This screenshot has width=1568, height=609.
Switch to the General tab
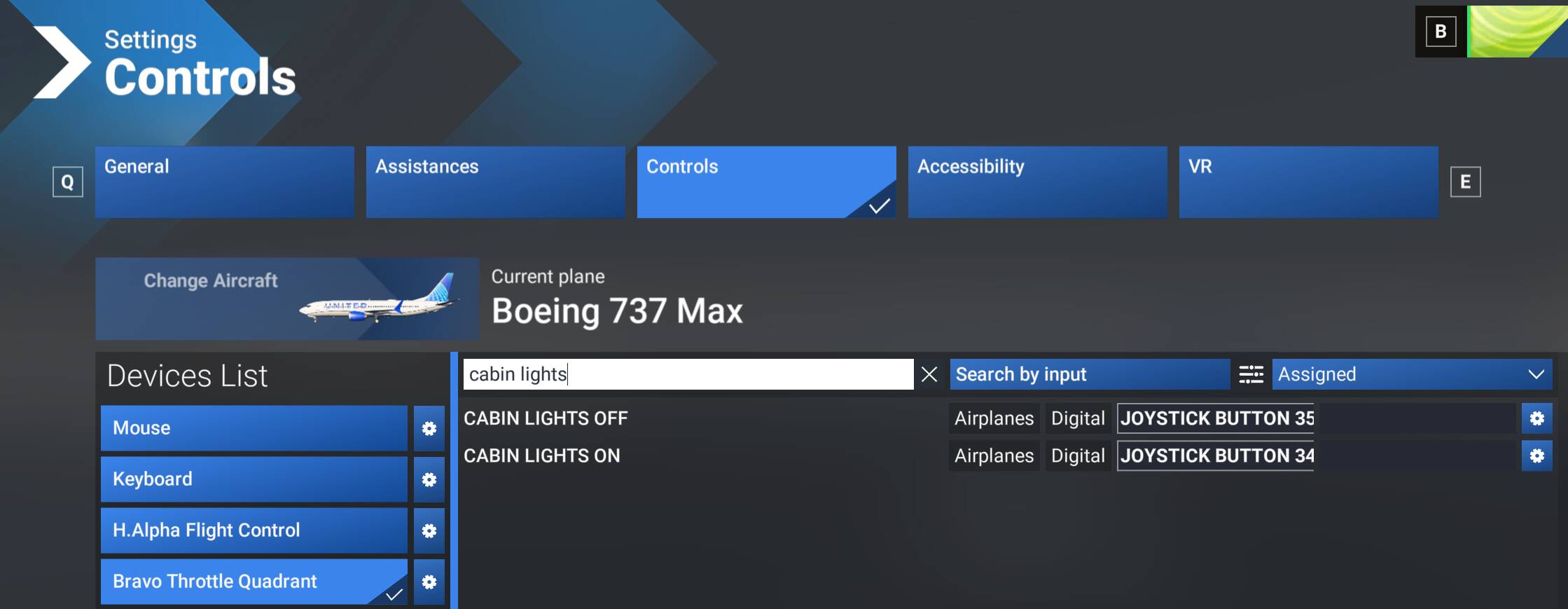pos(225,182)
